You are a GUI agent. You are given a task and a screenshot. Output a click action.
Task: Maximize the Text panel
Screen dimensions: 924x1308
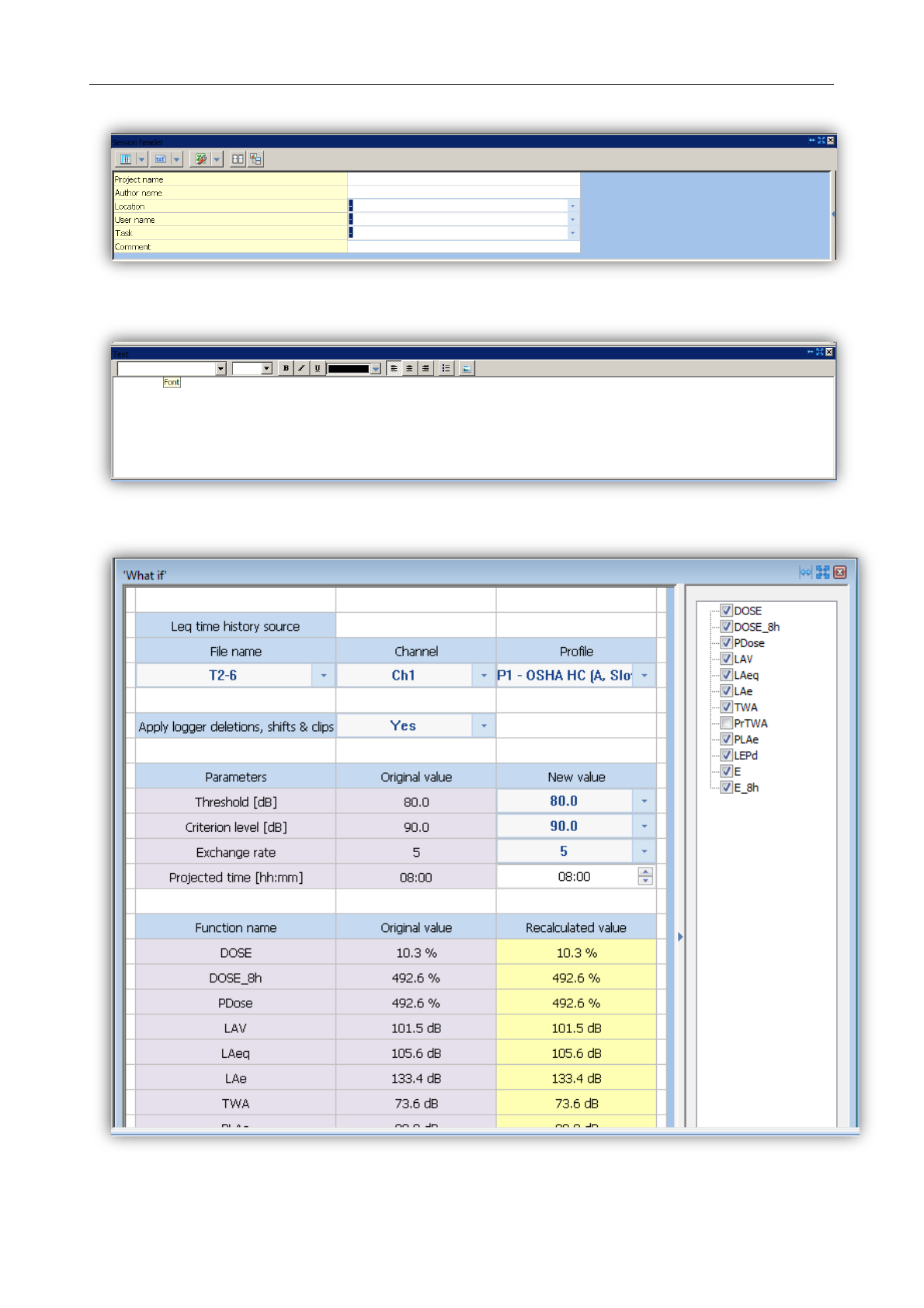pos(820,352)
